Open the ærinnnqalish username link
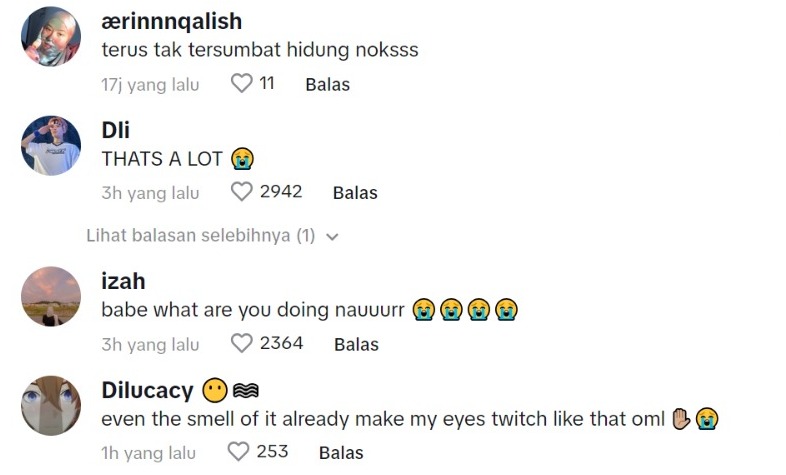 point(172,22)
